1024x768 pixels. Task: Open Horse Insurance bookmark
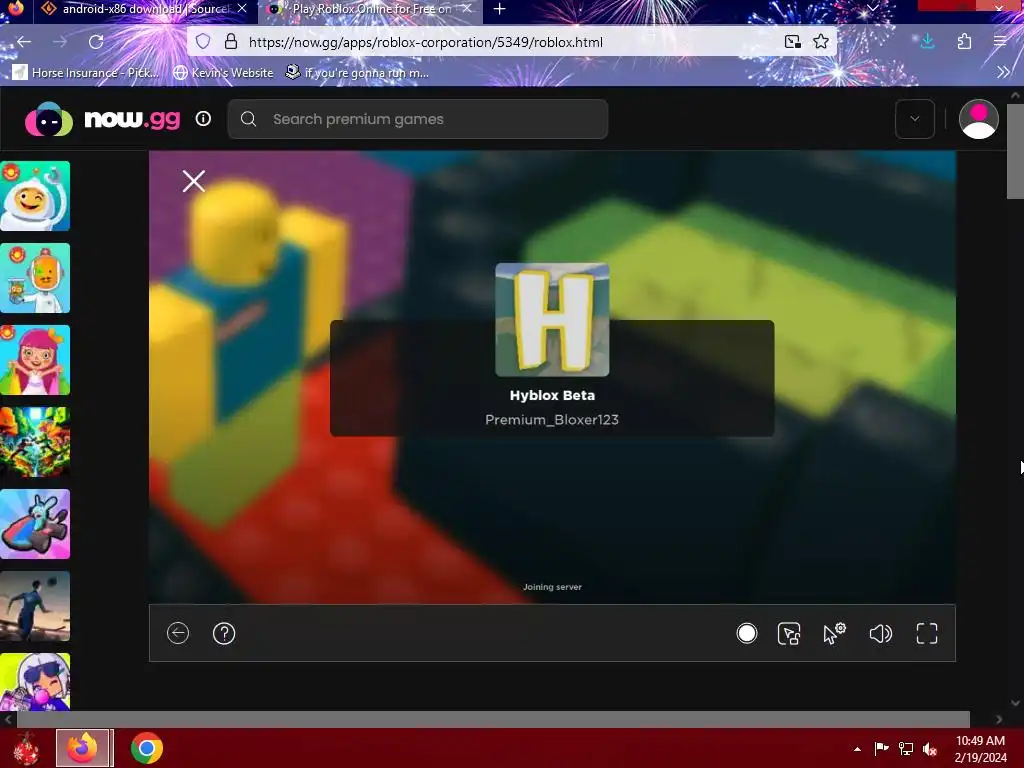pos(86,72)
